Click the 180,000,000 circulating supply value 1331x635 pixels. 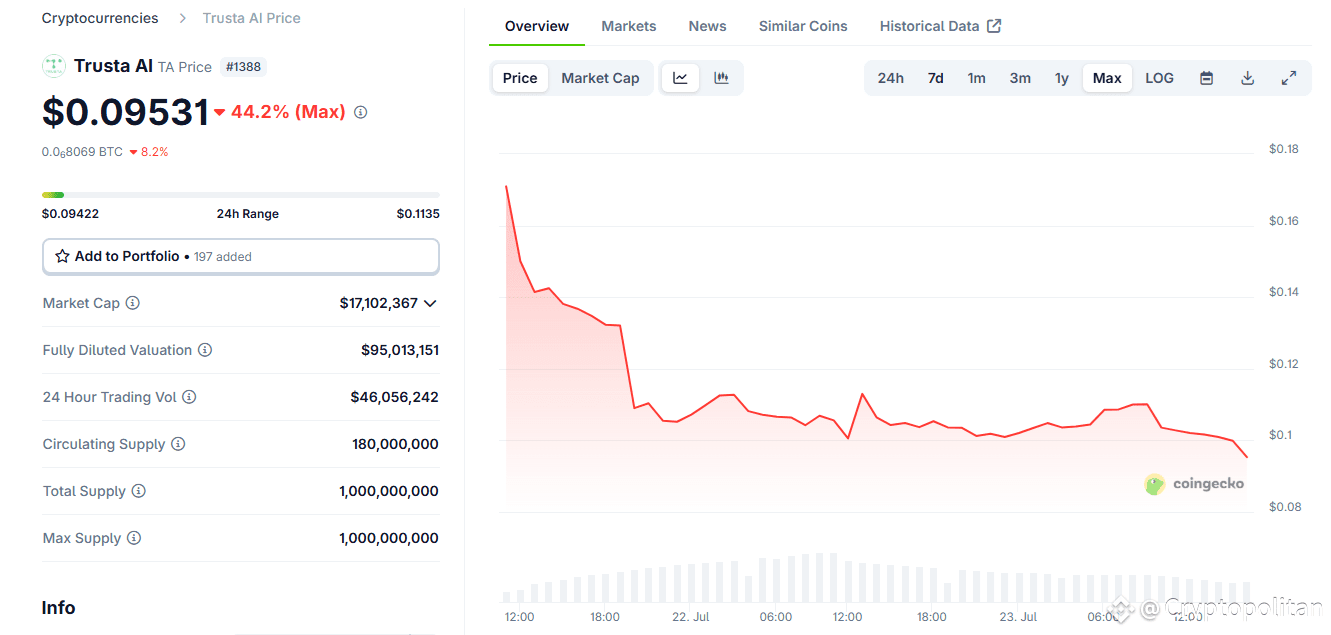(x=395, y=444)
